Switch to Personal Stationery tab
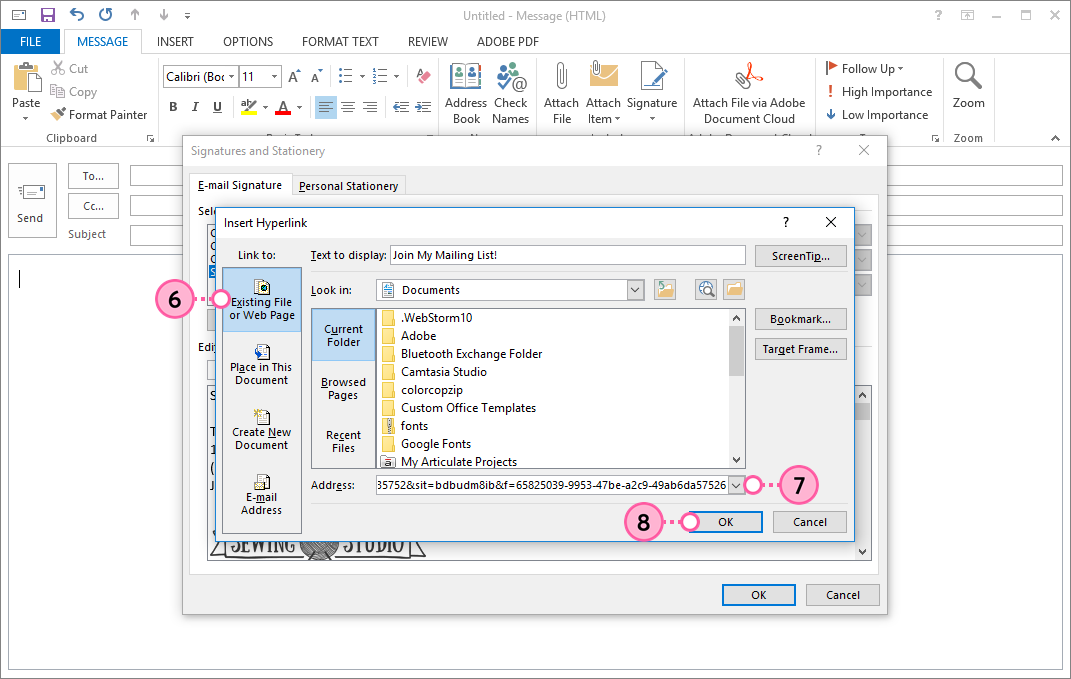Image resolution: width=1071 pixels, height=679 pixels. [348, 186]
